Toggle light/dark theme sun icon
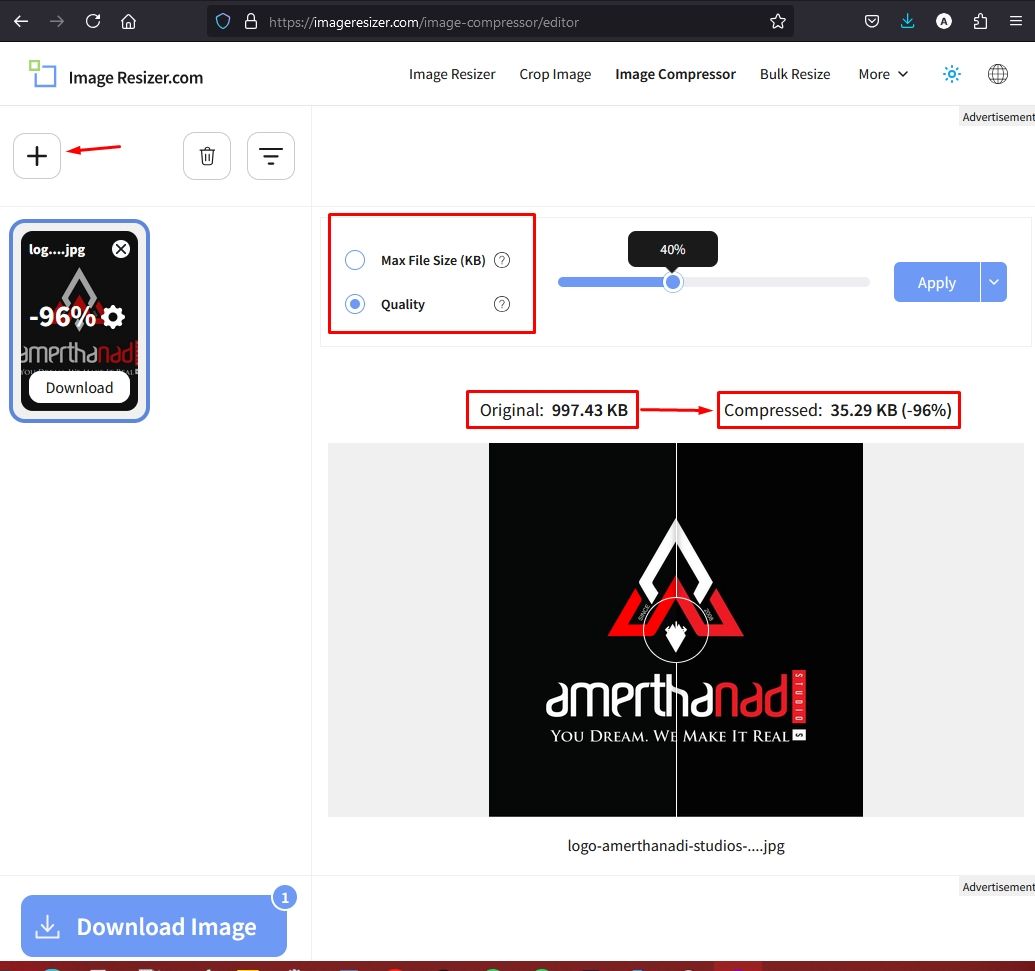 (x=951, y=74)
